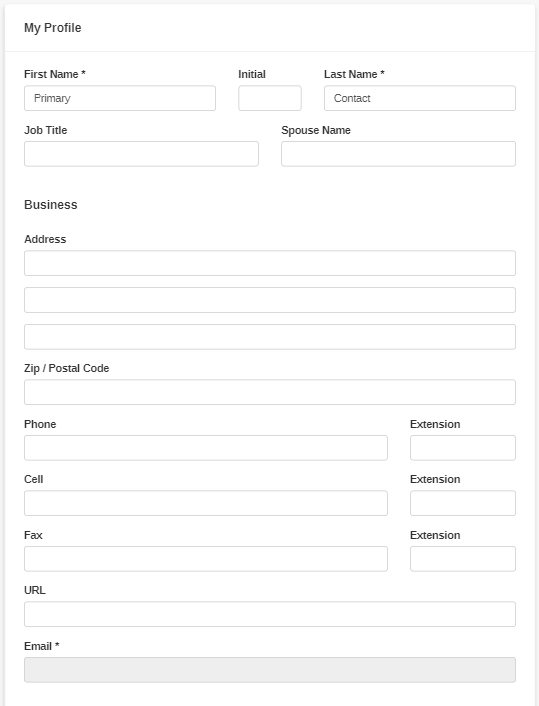Viewport: 539px width, 706px height.
Task: Click the third Address line field
Action: click(x=270, y=337)
